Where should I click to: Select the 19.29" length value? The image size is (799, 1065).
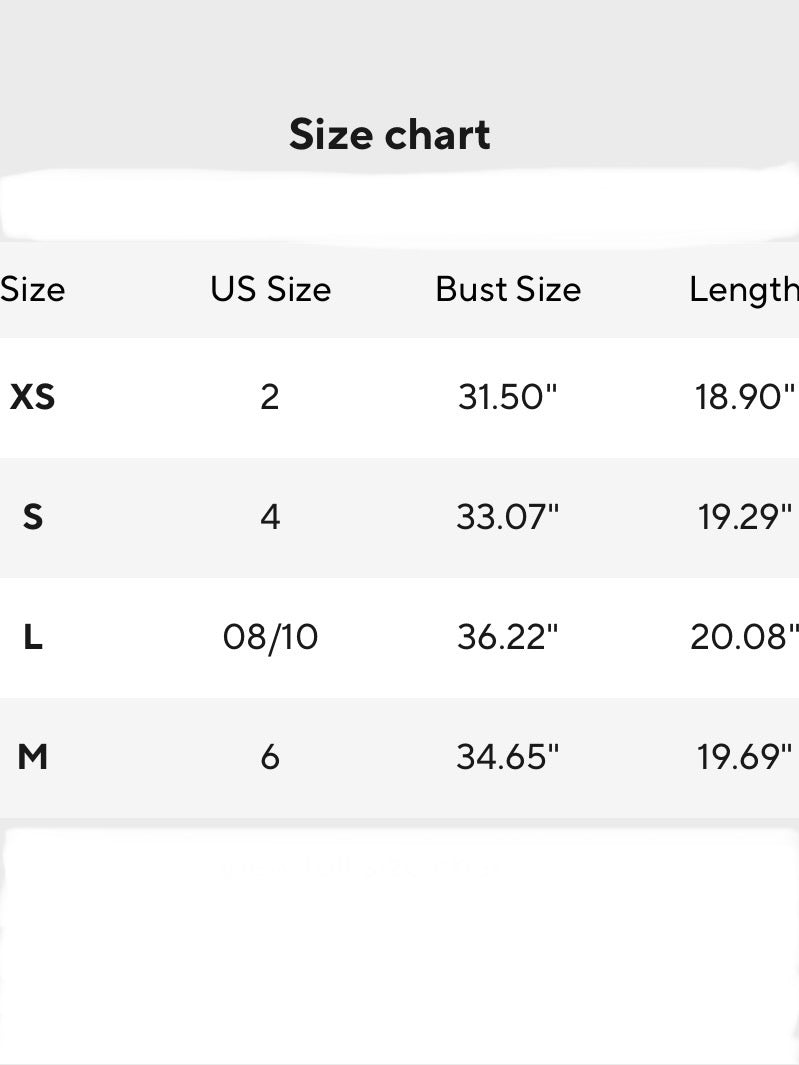point(745,517)
